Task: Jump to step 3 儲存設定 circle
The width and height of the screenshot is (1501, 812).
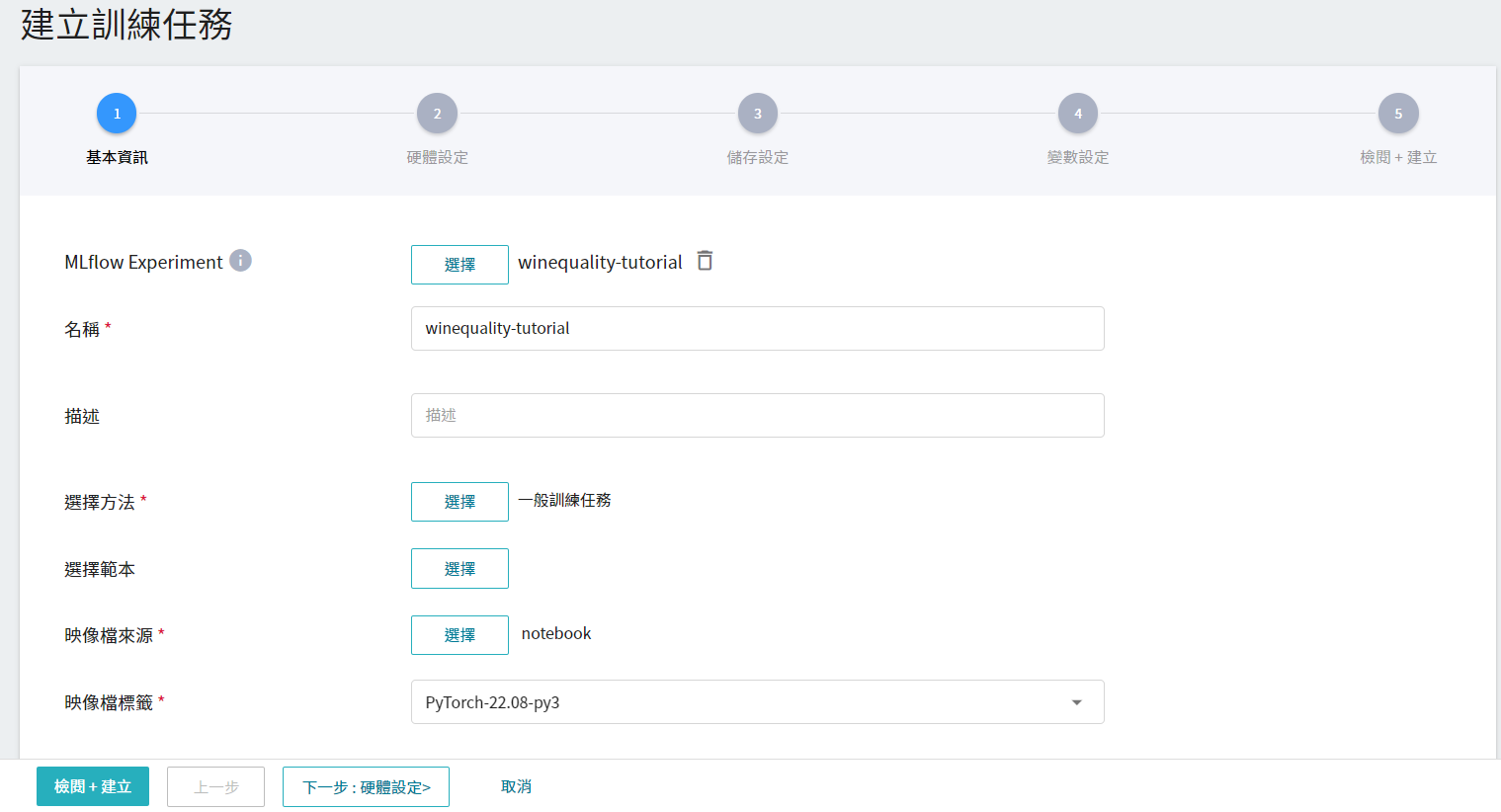Action: click(x=758, y=114)
